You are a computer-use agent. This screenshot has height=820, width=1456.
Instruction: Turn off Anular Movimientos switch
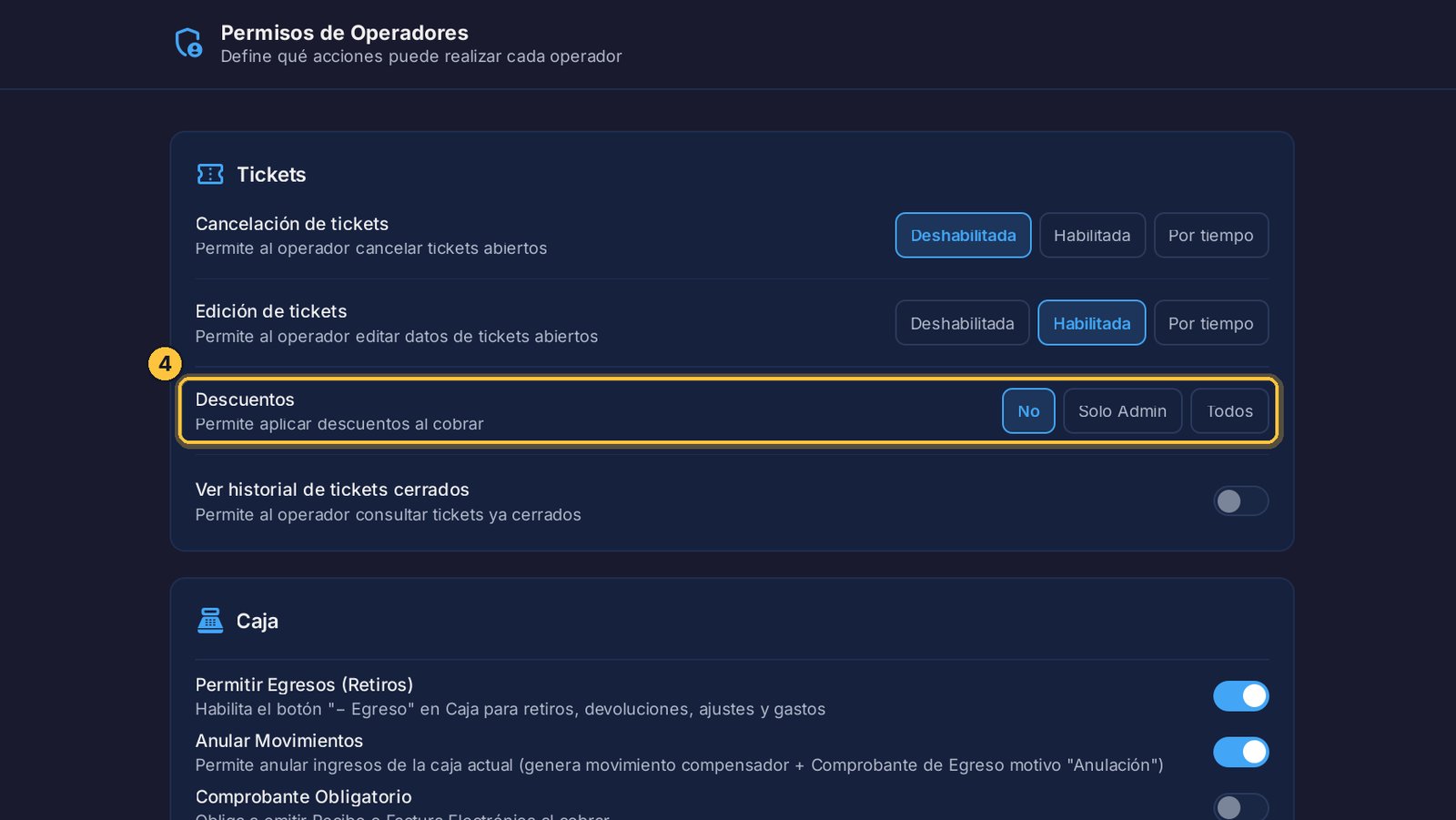tap(1240, 752)
